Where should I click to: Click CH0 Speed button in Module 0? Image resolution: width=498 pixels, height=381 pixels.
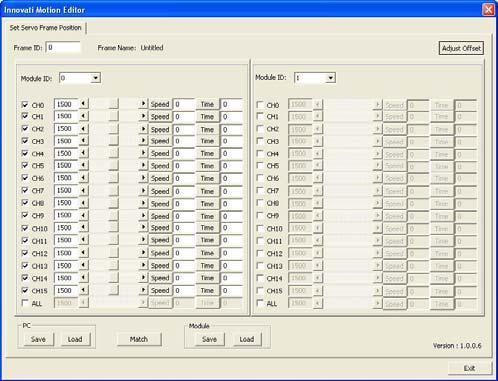coord(160,104)
